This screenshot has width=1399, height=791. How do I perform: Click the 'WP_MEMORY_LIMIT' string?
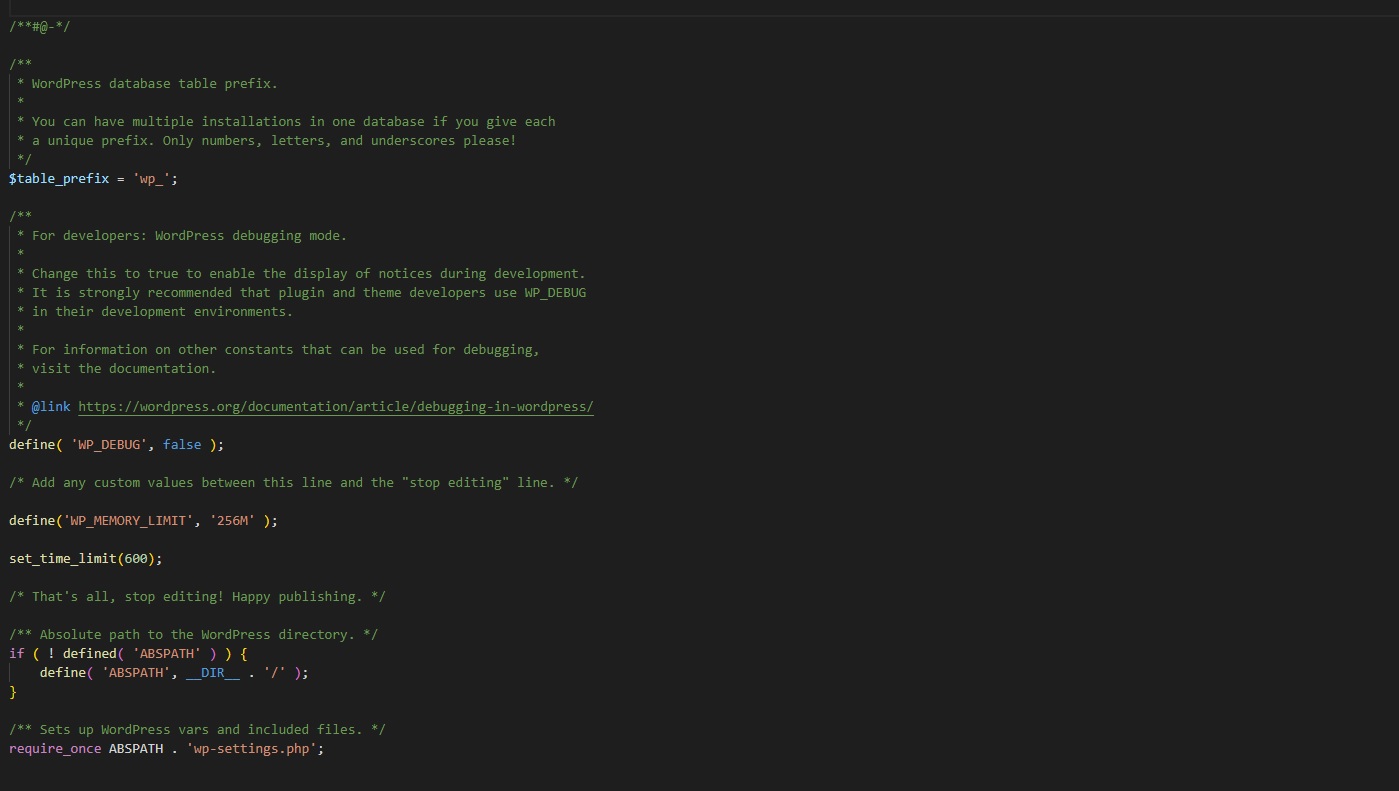click(x=128, y=521)
